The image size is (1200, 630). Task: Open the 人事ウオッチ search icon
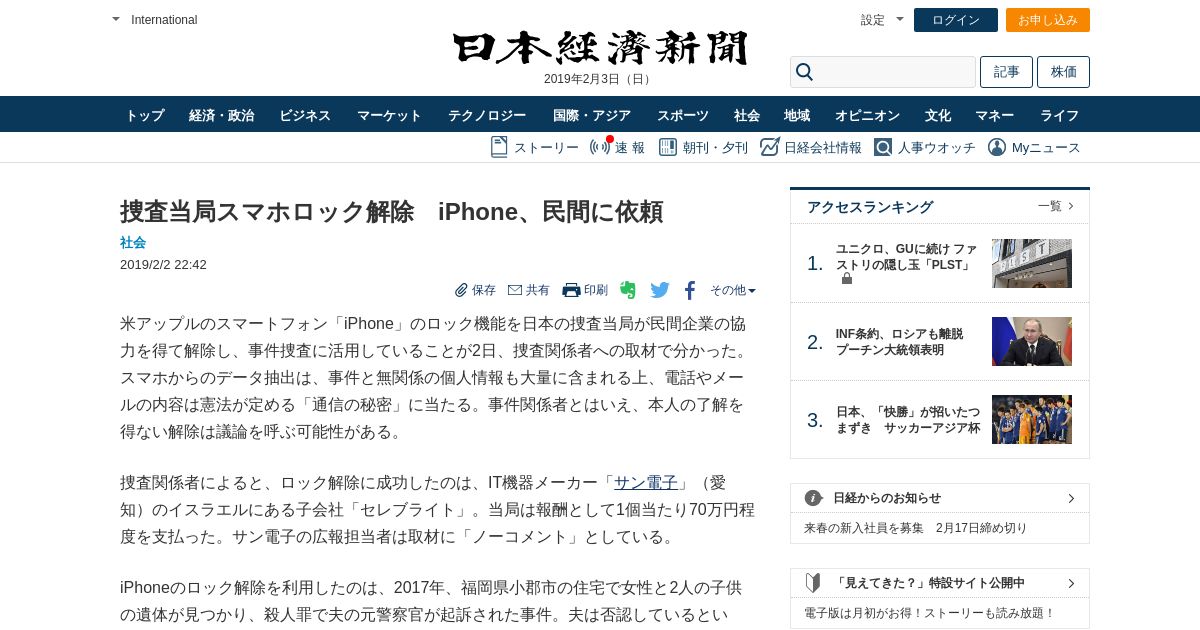pyautogui.click(x=882, y=147)
